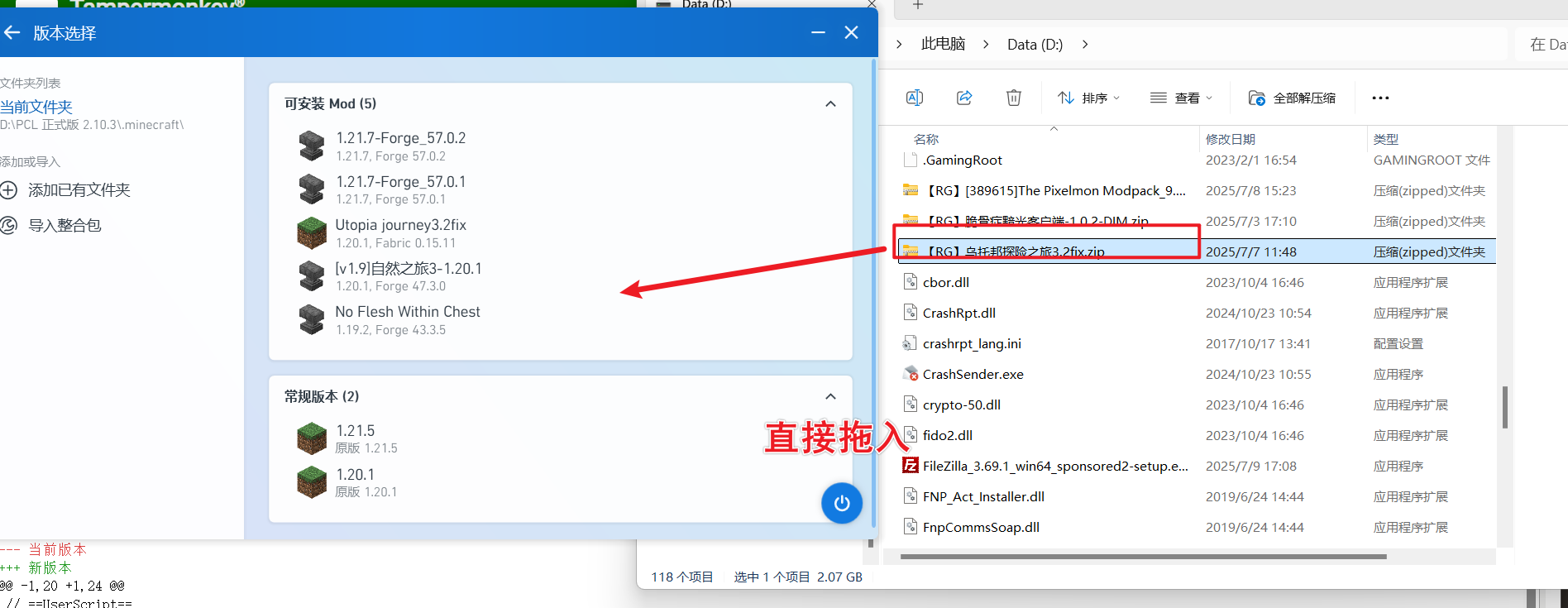
Task: Expand chevron before 此电脑 in address bar
Action: (899, 45)
